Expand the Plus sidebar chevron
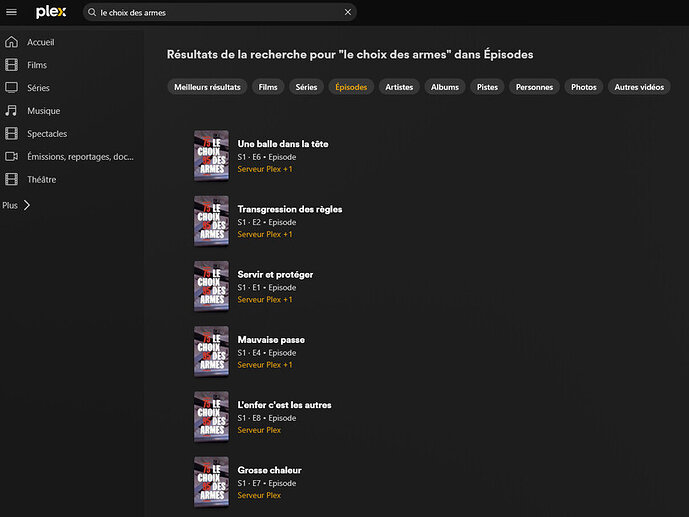 point(27,205)
